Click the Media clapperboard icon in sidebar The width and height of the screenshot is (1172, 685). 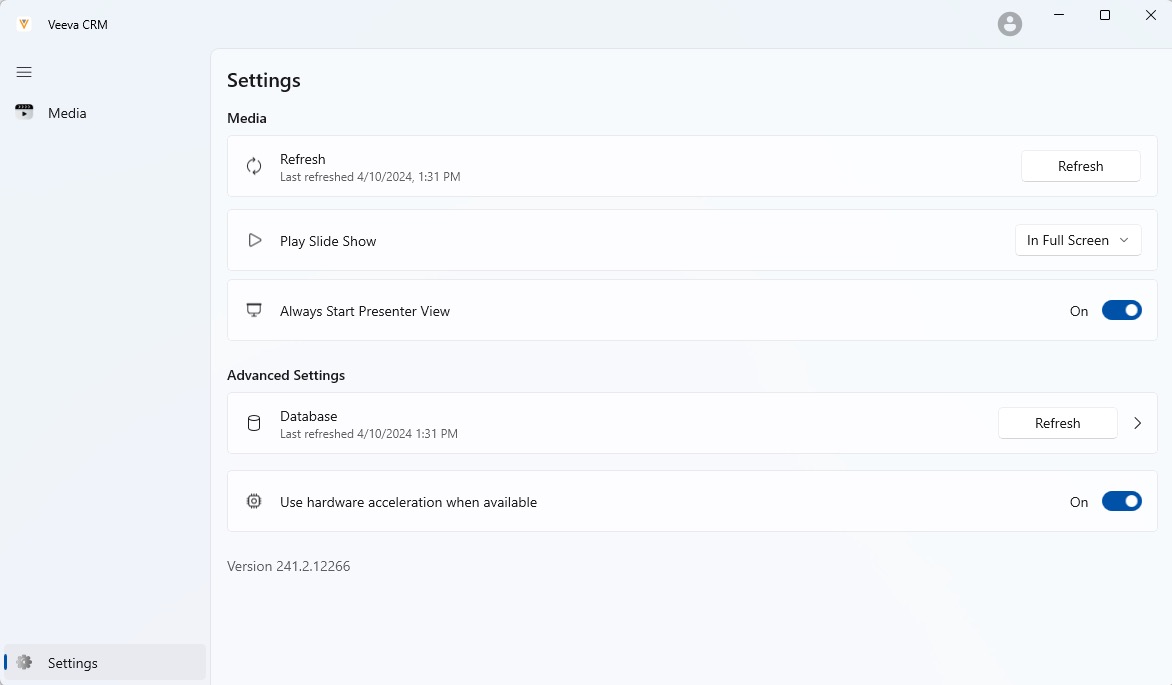[x=24, y=112]
